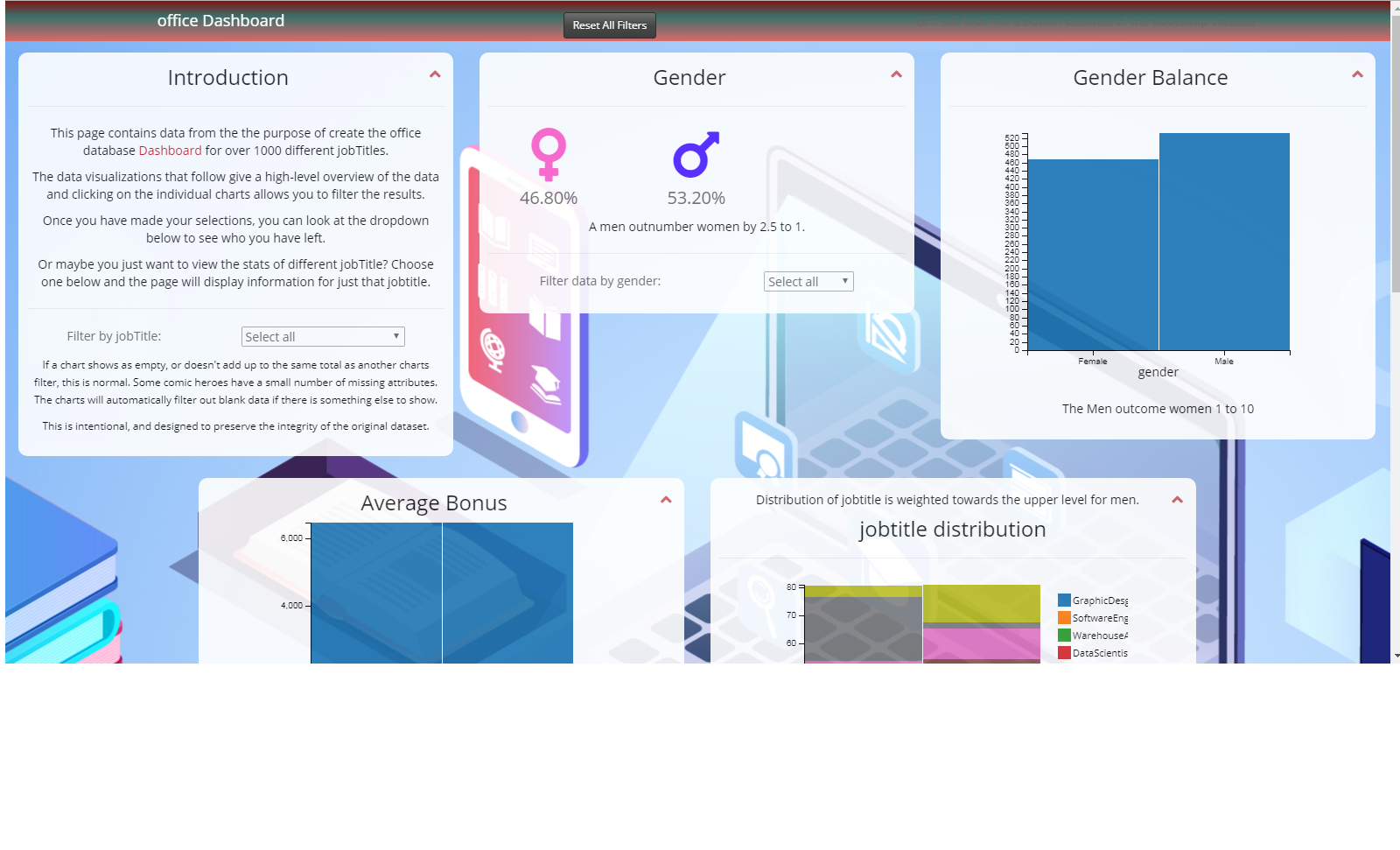Click the Introduction heading
The image size is (1400, 850).
coord(228,78)
